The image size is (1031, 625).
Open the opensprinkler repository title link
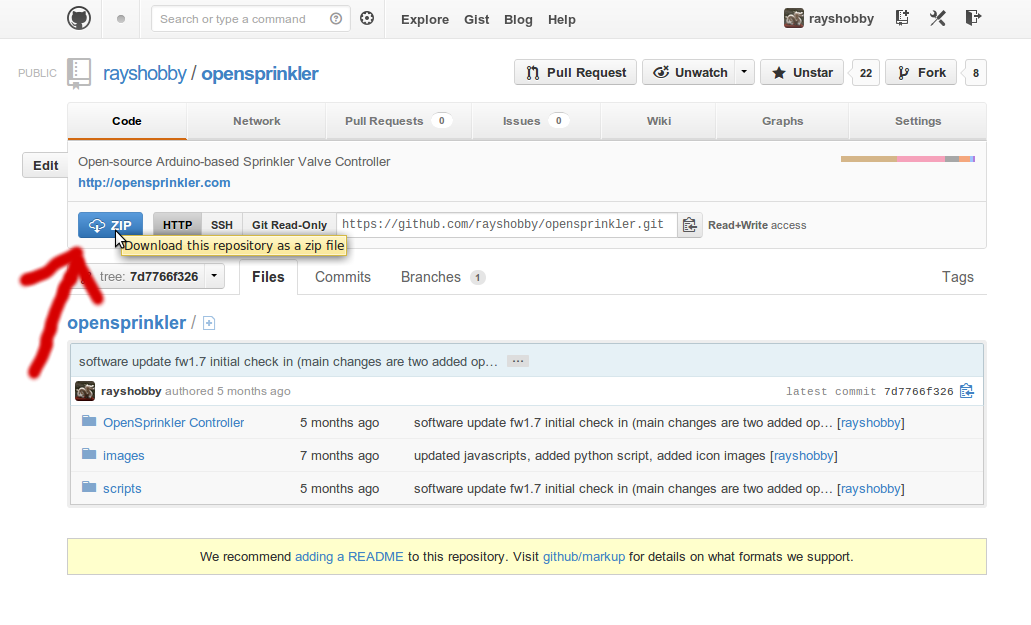(260, 73)
